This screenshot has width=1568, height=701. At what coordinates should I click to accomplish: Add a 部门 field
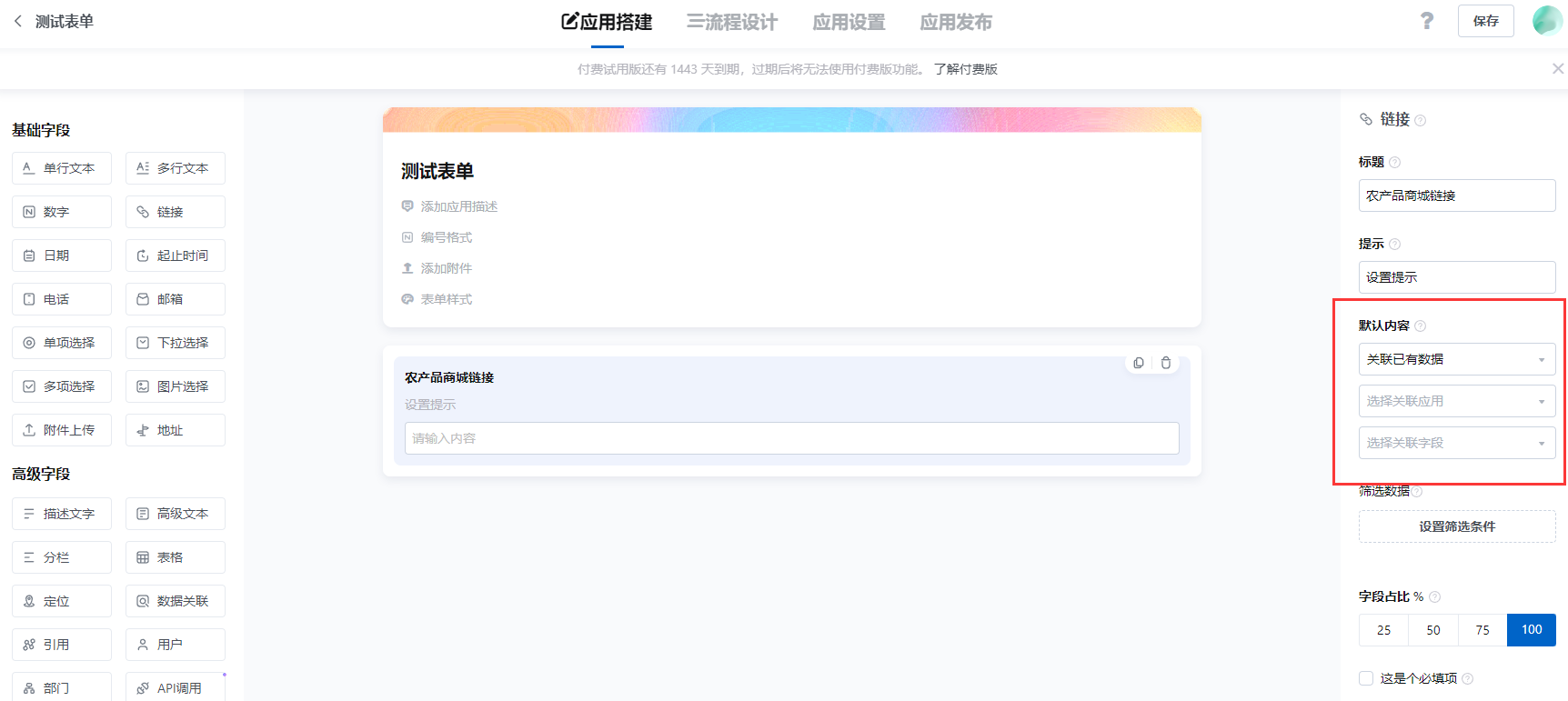pyautogui.click(x=62, y=686)
